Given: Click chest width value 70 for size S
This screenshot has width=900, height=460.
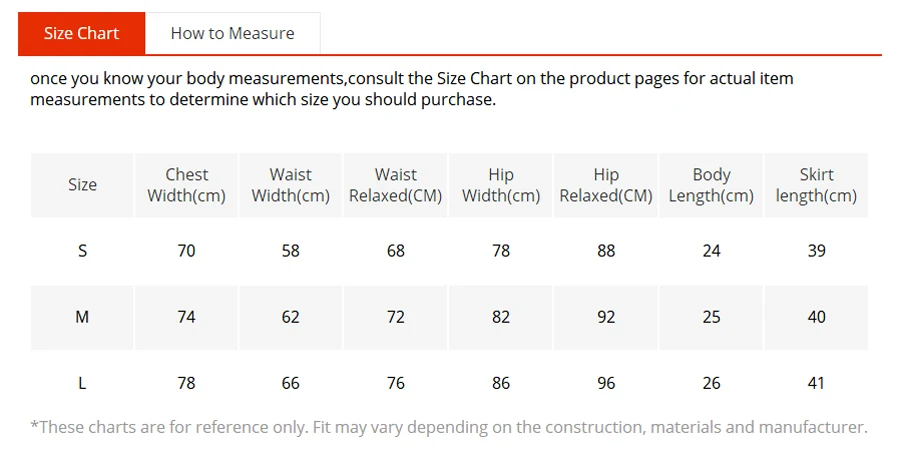Looking at the screenshot, I should pos(187,251).
